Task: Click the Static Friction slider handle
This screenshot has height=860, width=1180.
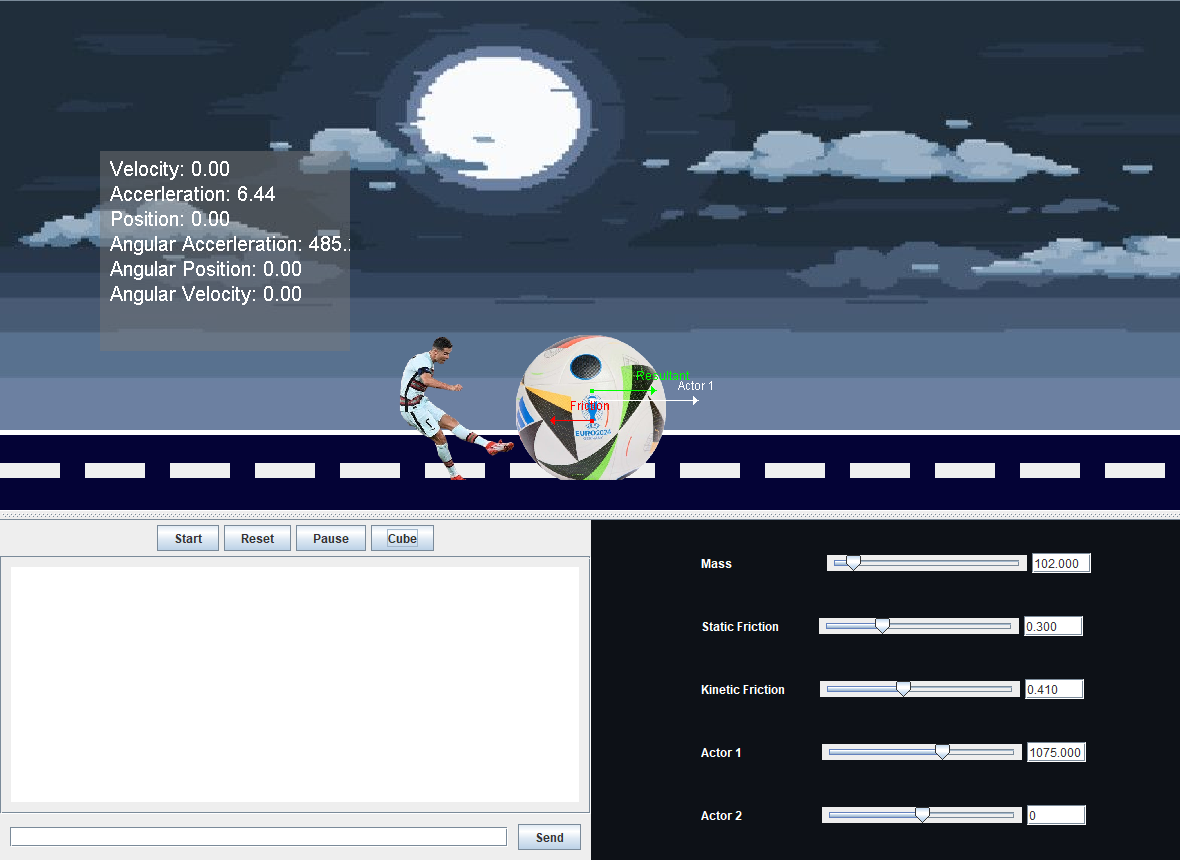Action: [x=882, y=626]
